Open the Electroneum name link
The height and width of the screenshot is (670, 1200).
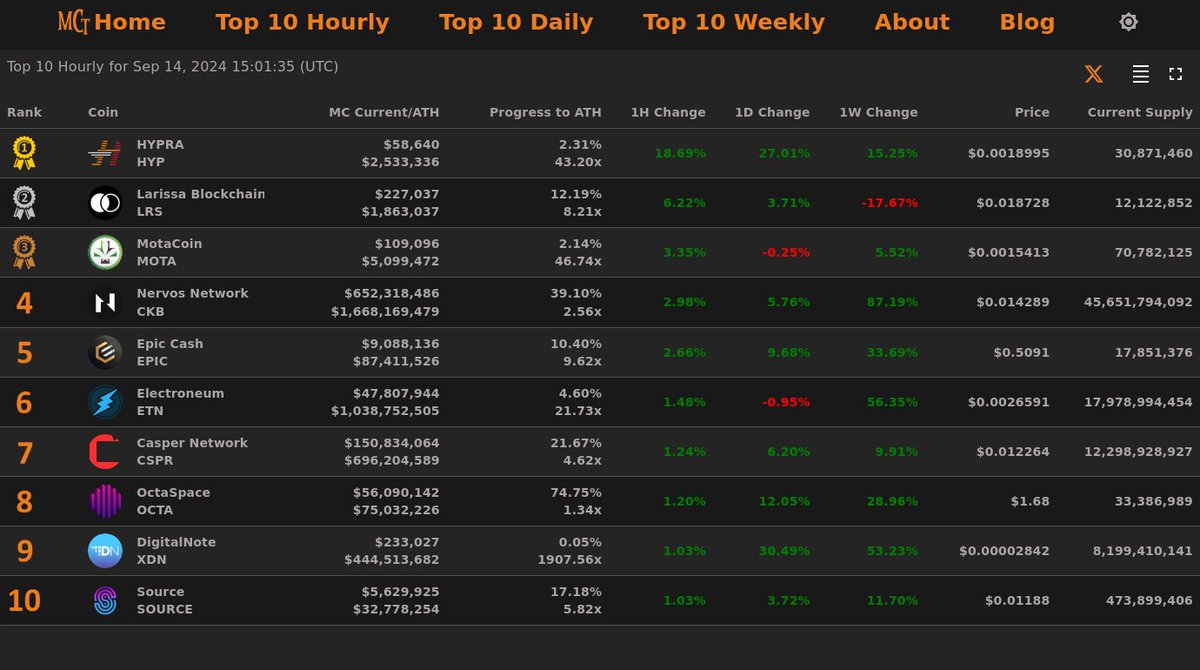(180, 393)
